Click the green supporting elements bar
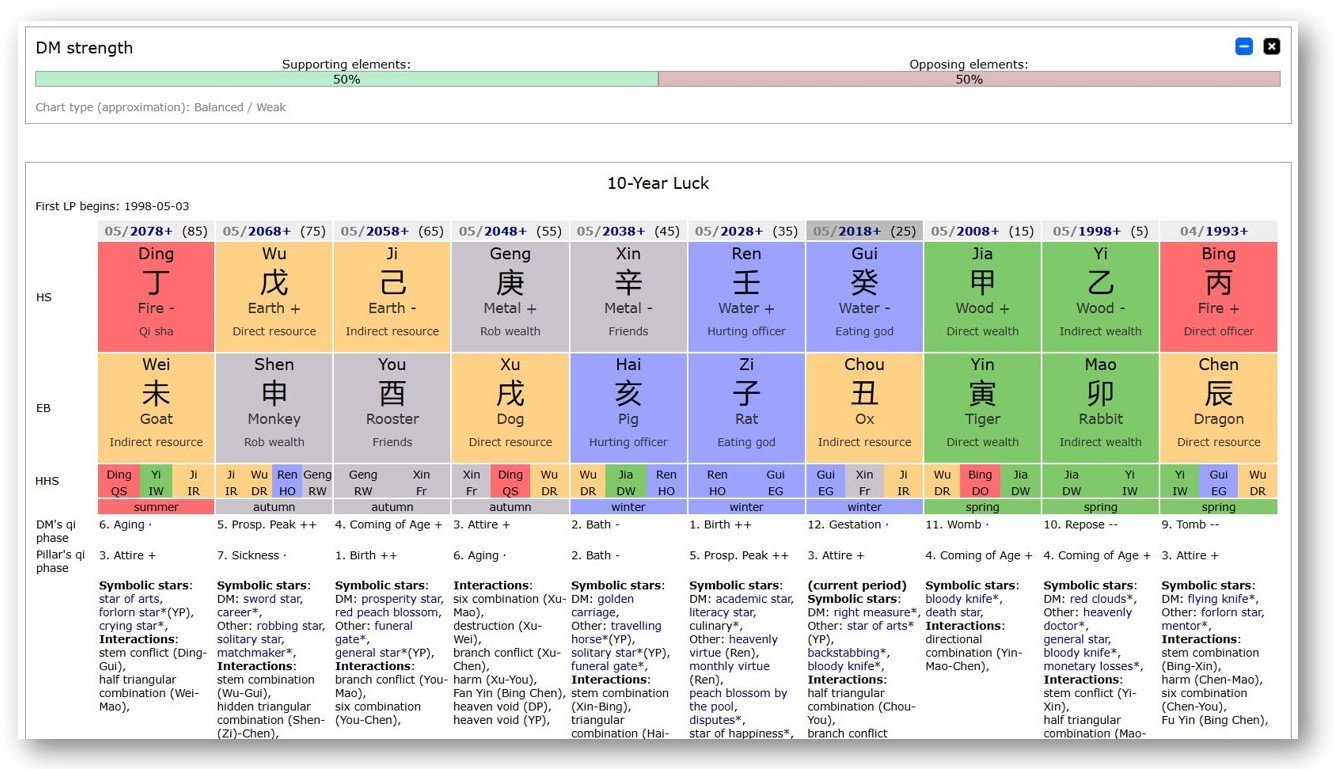This screenshot has height=769, width=1333. click(346, 79)
